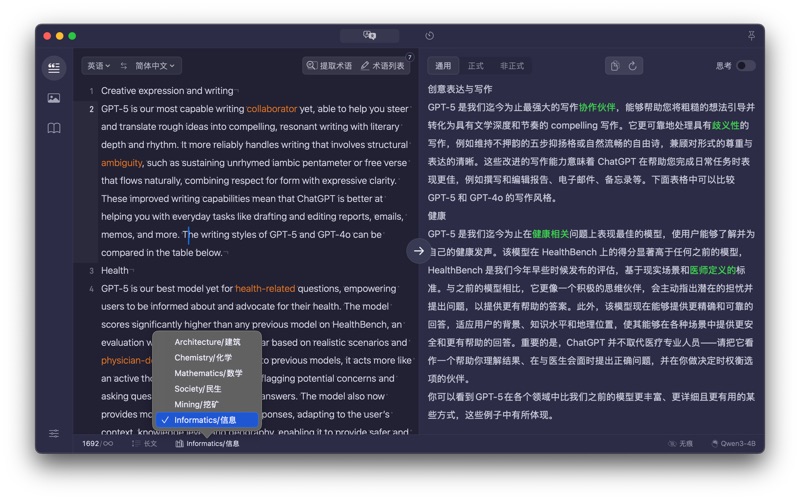Select Mathematics/数学 from the domain menu

coord(208,373)
